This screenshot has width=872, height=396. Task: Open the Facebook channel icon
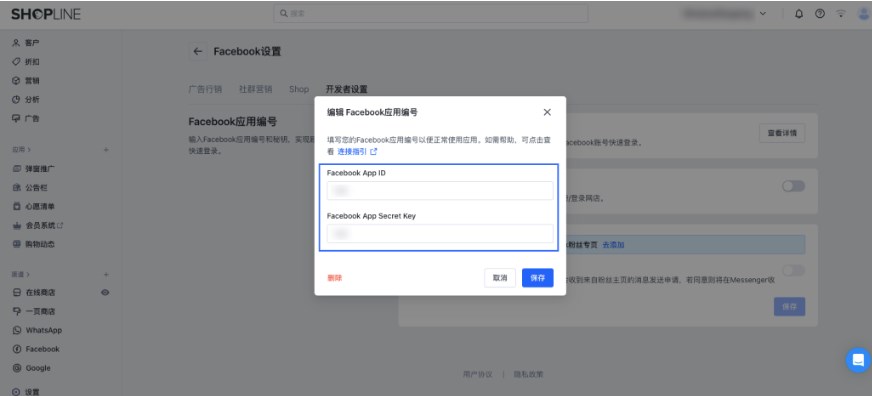pos(16,349)
